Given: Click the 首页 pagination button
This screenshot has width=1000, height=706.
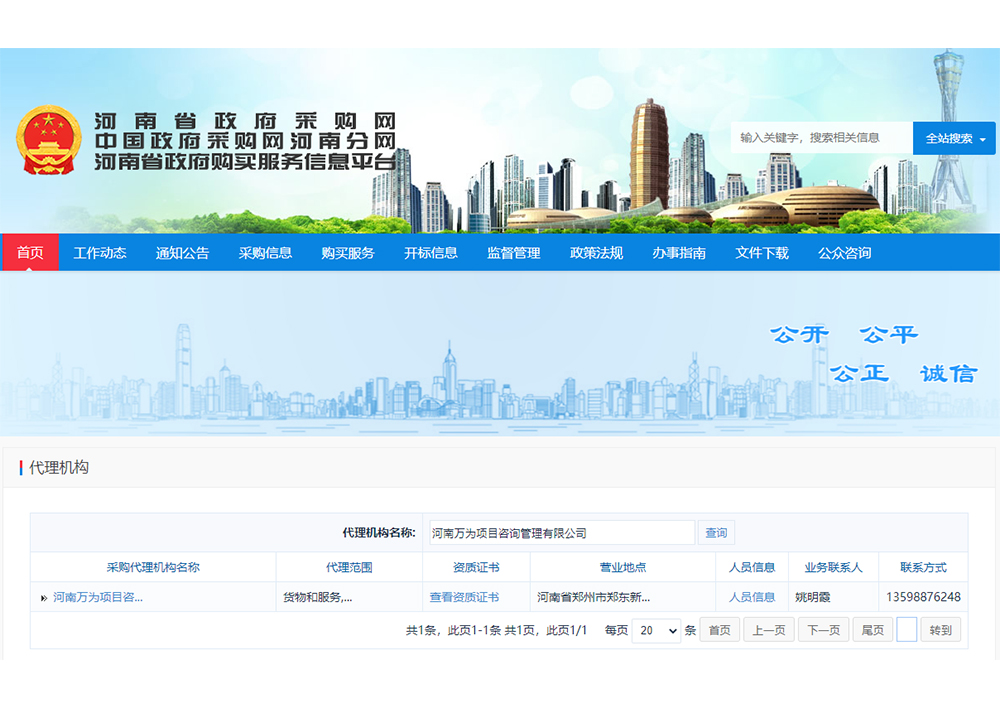Looking at the screenshot, I should 719,630.
